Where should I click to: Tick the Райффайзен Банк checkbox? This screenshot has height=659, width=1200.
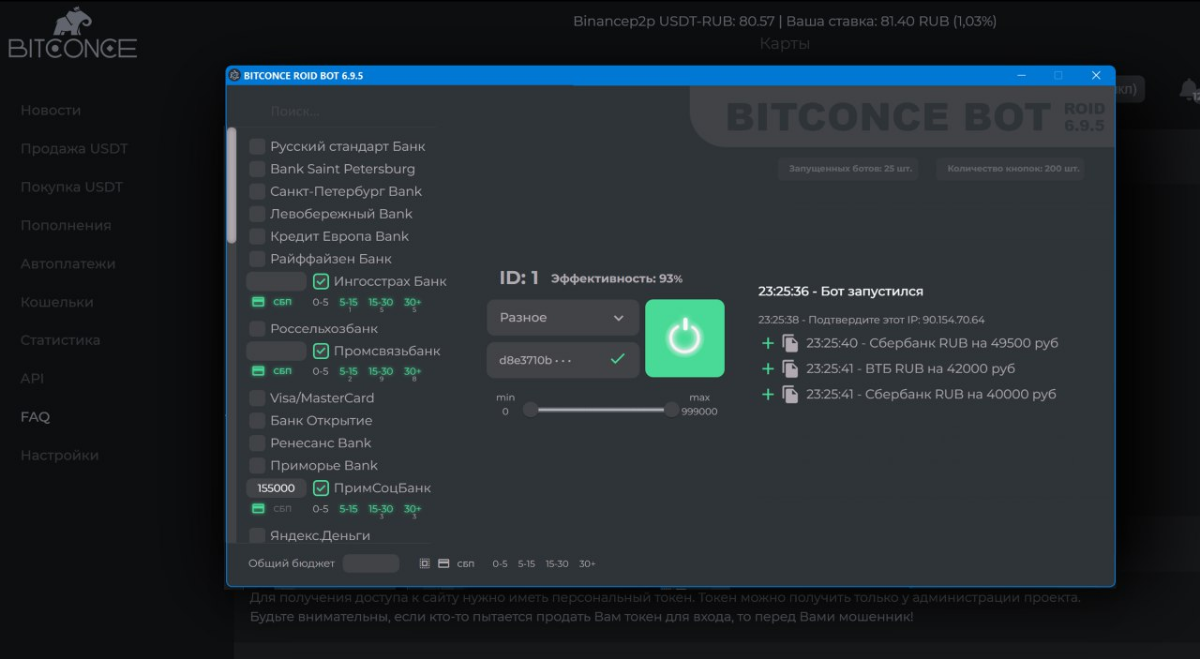(x=257, y=259)
